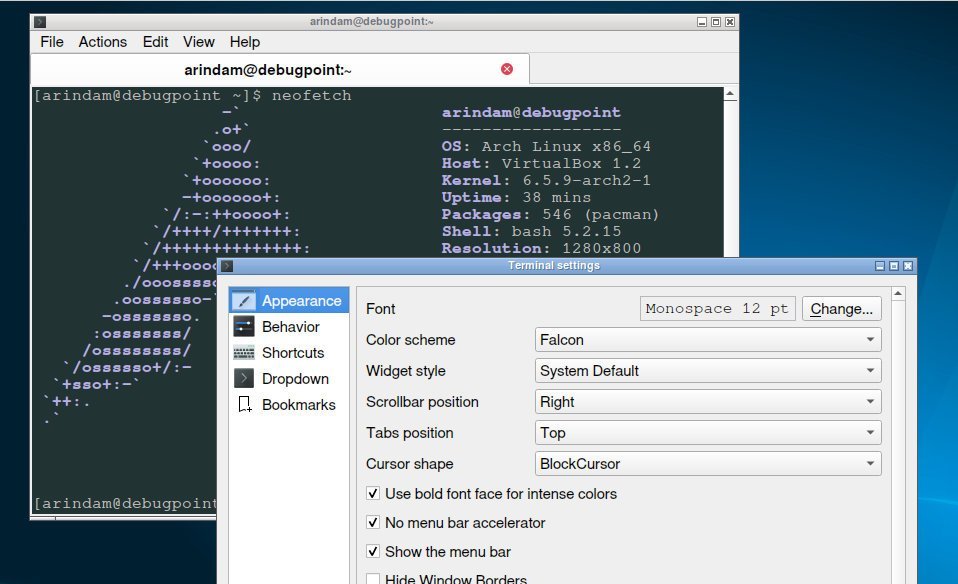Click the "Kernel: 6.5.9-arch2-1" line
The height and width of the screenshot is (584, 958).
[546, 181]
